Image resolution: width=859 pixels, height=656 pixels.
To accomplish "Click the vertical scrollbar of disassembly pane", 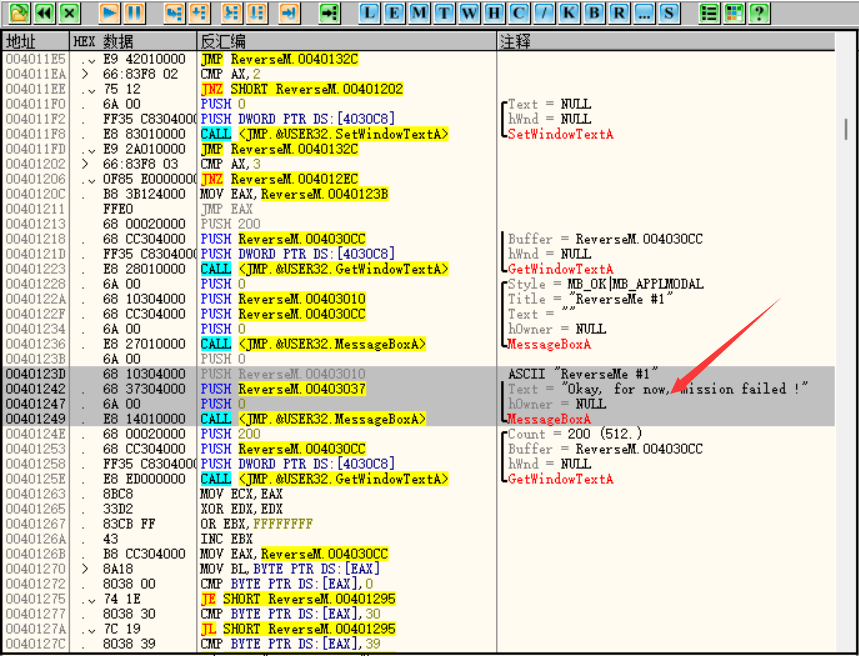I will tap(849, 300).
